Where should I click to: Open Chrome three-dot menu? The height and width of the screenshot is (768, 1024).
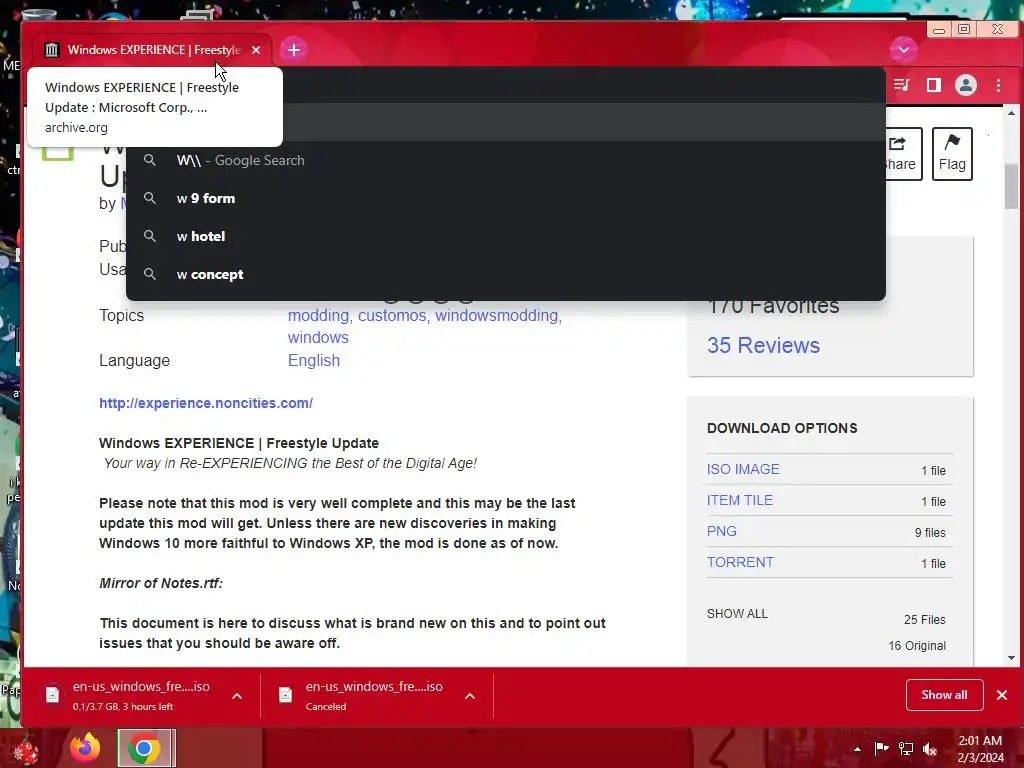click(998, 85)
